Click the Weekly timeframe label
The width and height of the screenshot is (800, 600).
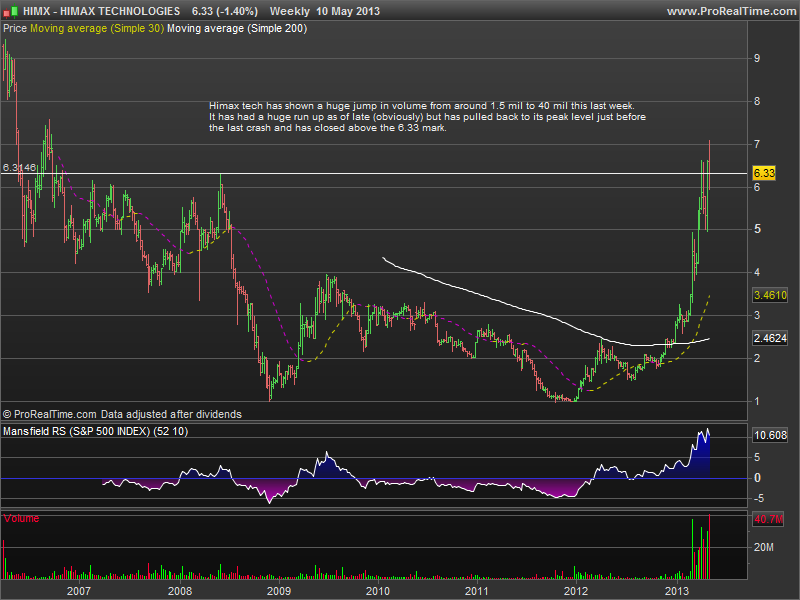click(289, 11)
